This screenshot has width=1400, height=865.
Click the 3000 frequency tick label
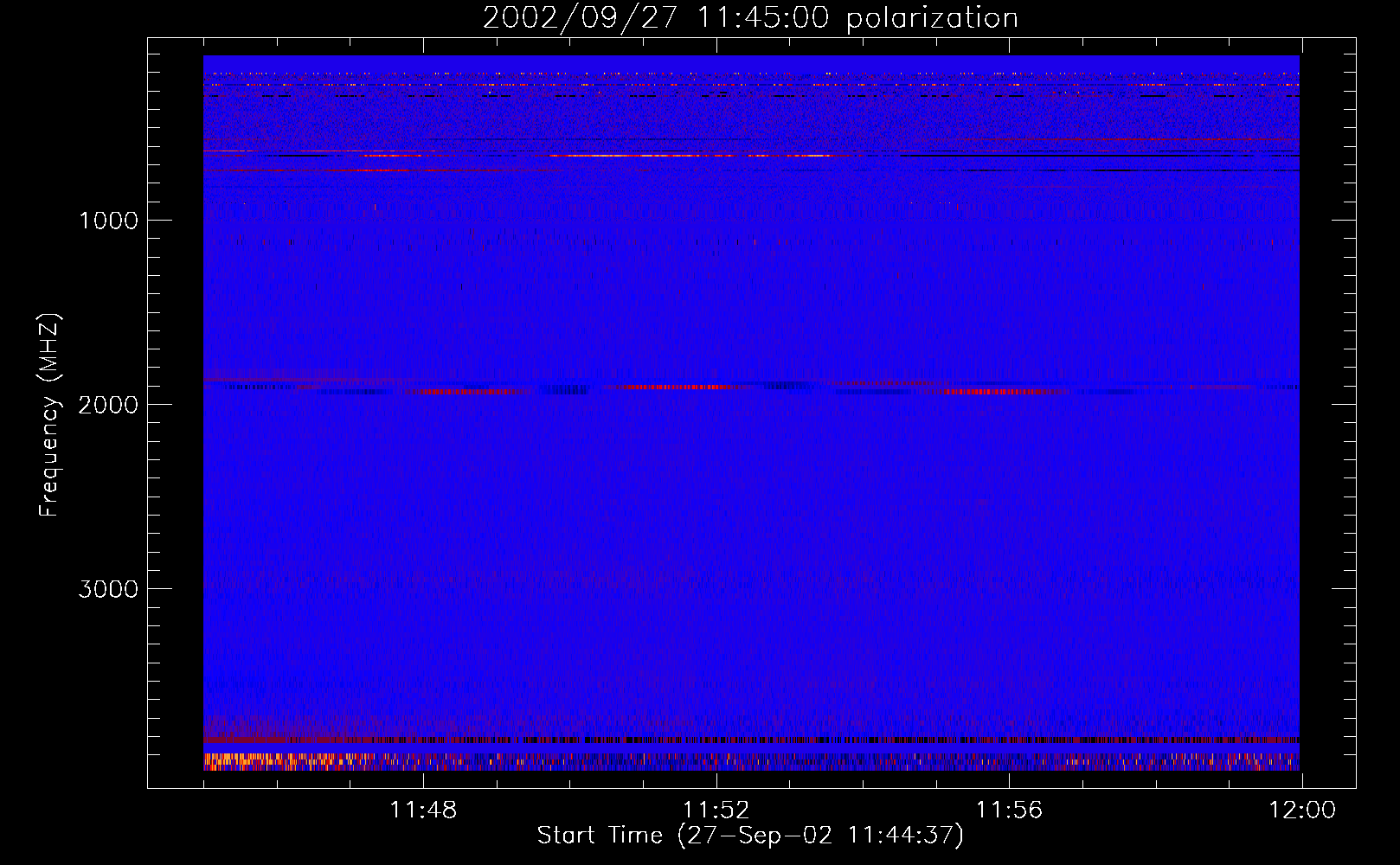108,589
